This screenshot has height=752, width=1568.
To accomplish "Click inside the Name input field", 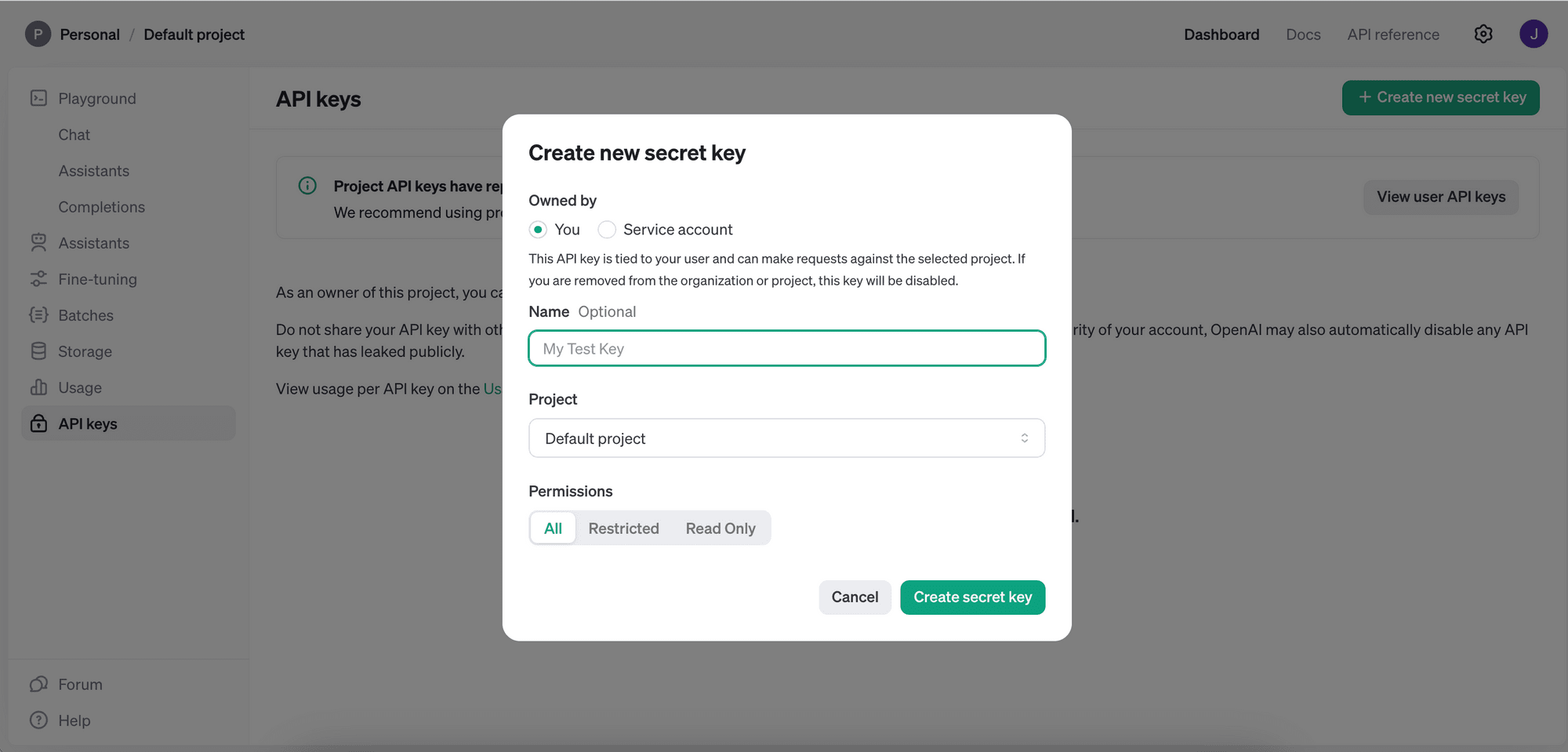I will [786, 348].
